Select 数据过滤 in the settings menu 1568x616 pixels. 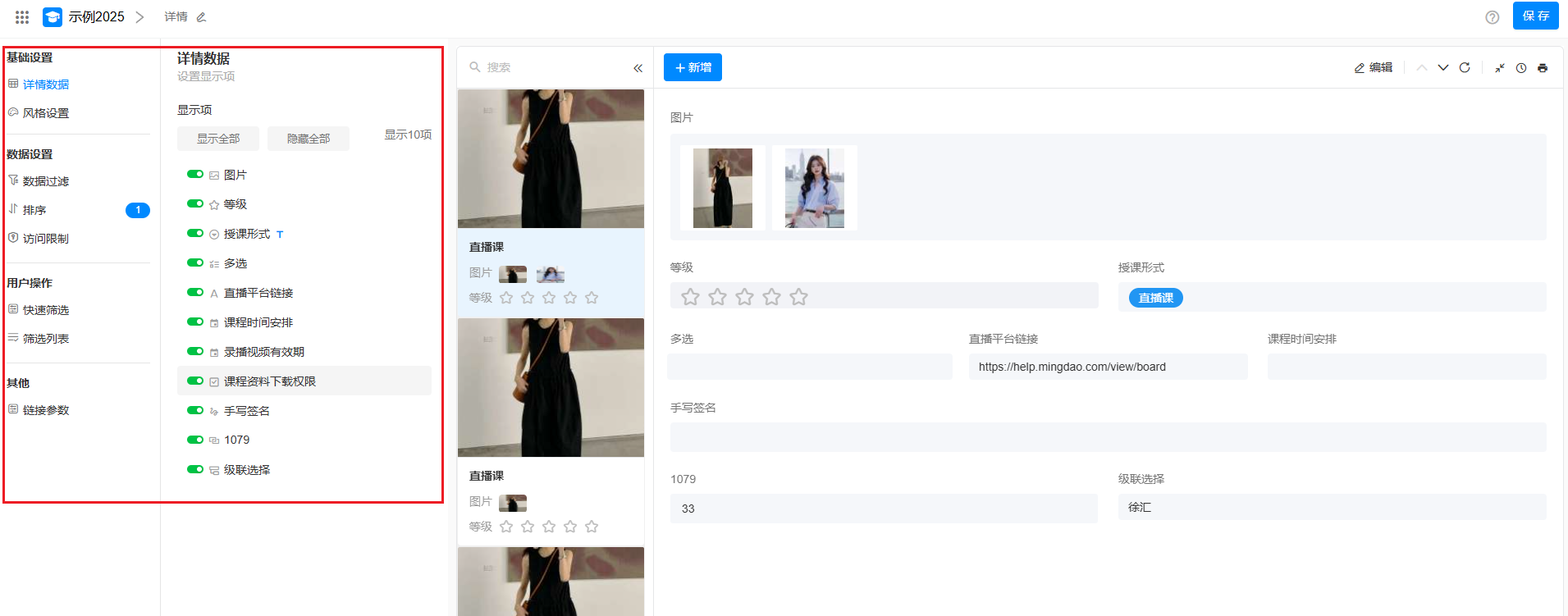tap(46, 181)
